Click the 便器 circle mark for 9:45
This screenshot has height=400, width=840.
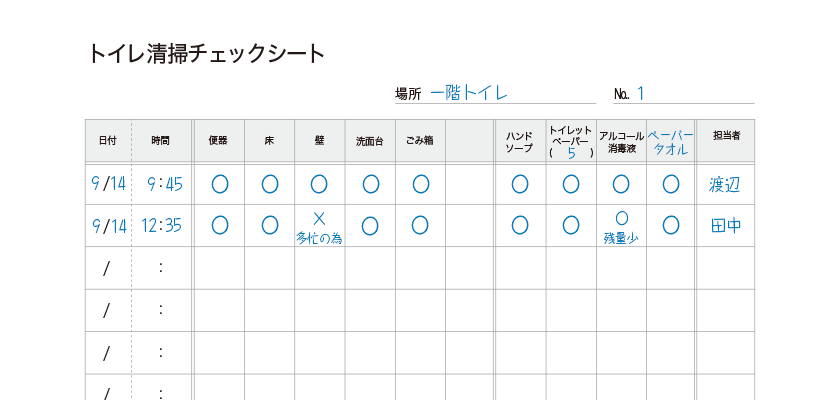coord(220,184)
